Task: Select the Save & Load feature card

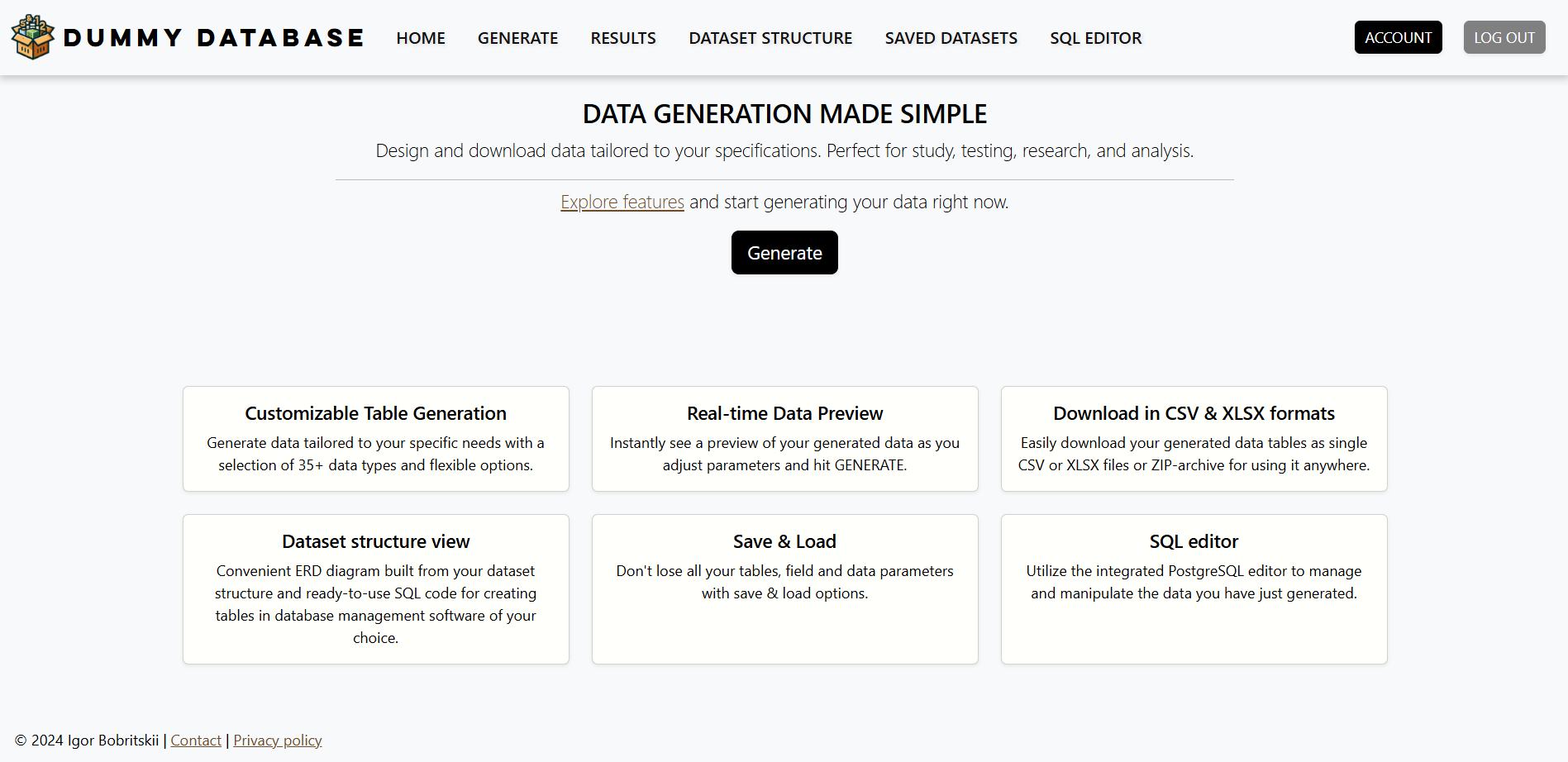Action: pyautogui.click(x=785, y=588)
